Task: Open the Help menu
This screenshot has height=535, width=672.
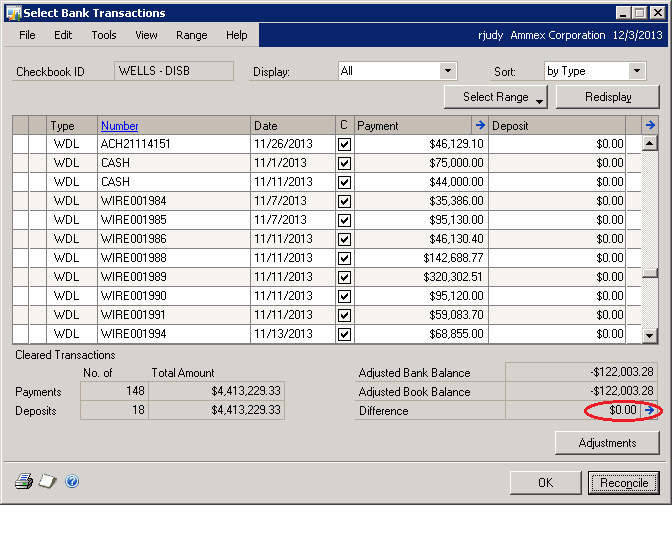Action: (237, 35)
